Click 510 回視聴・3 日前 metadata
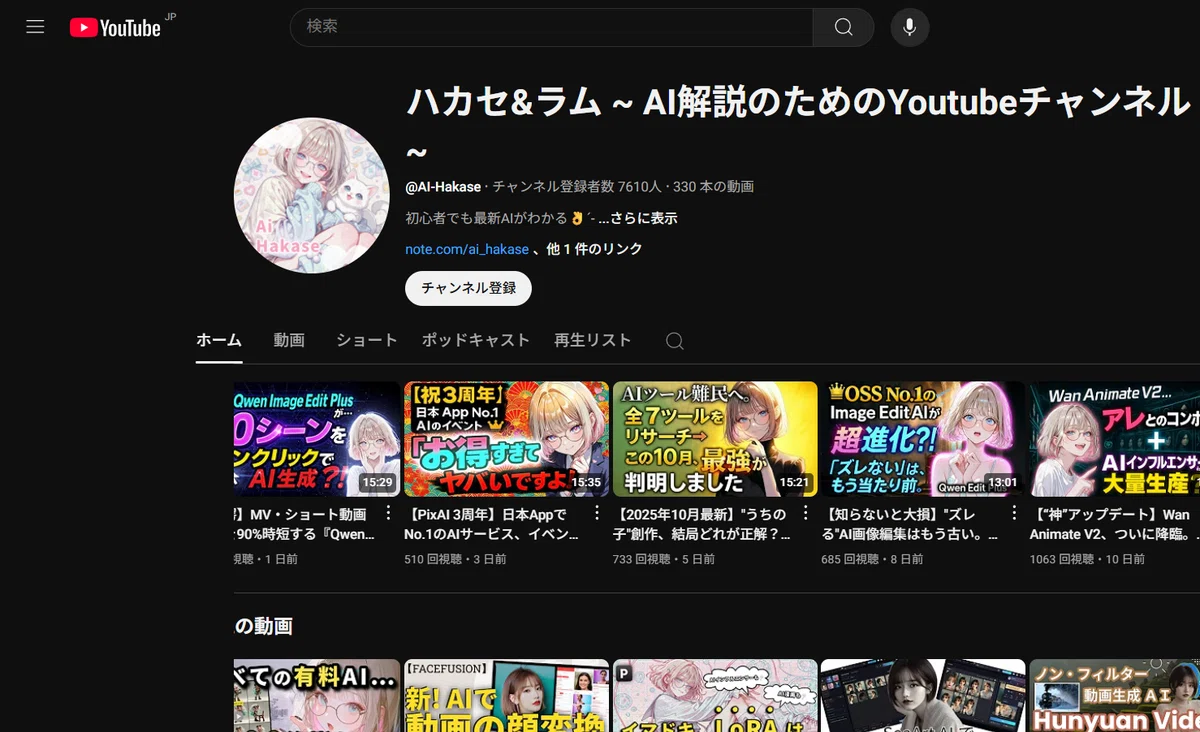The width and height of the screenshot is (1200, 732). (x=455, y=559)
